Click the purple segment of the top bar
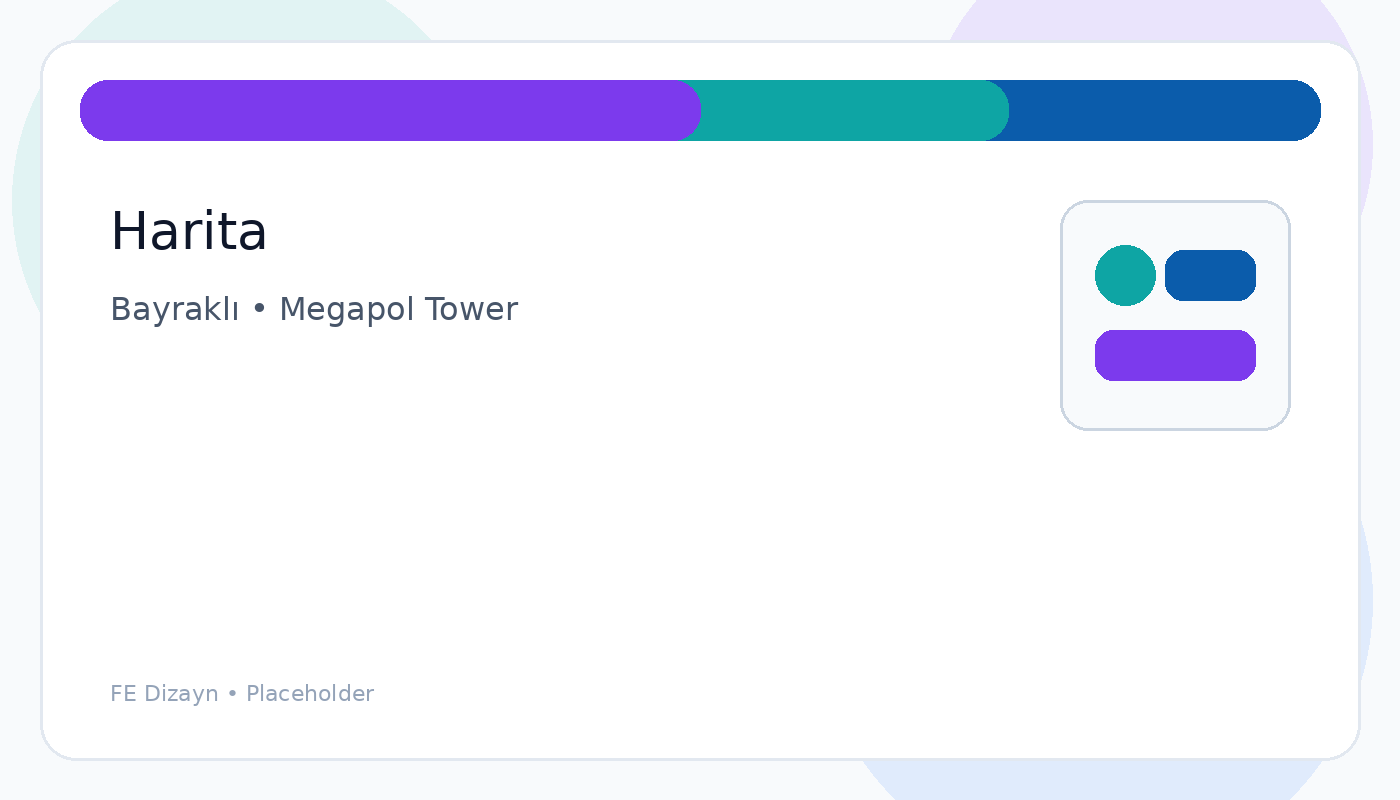 click(390, 110)
